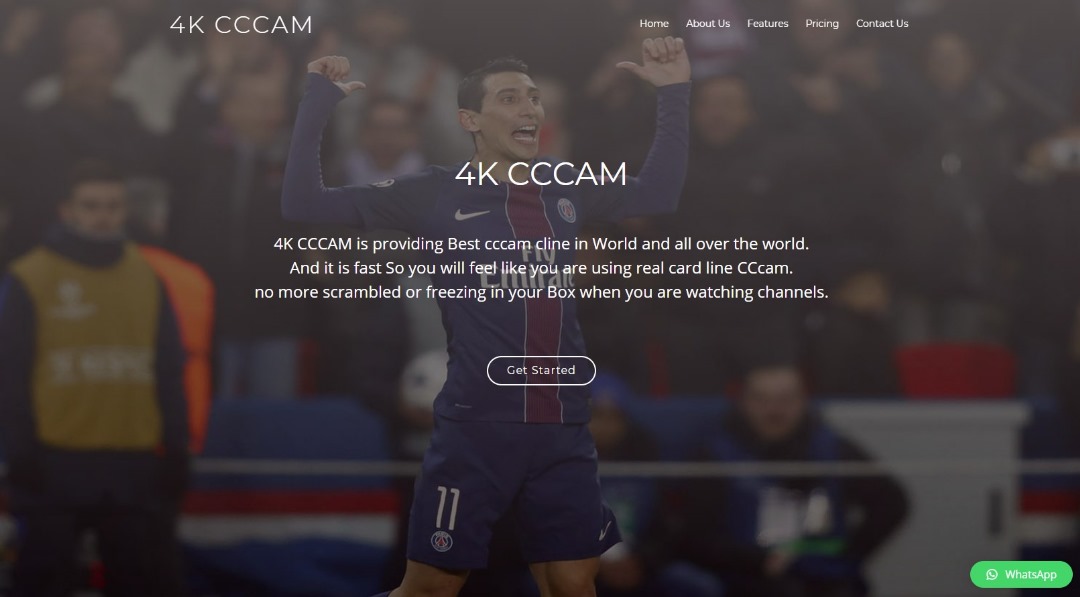1080x597 pixels.
Task: Select Contact Us in navigation
Action: point(882,23)
